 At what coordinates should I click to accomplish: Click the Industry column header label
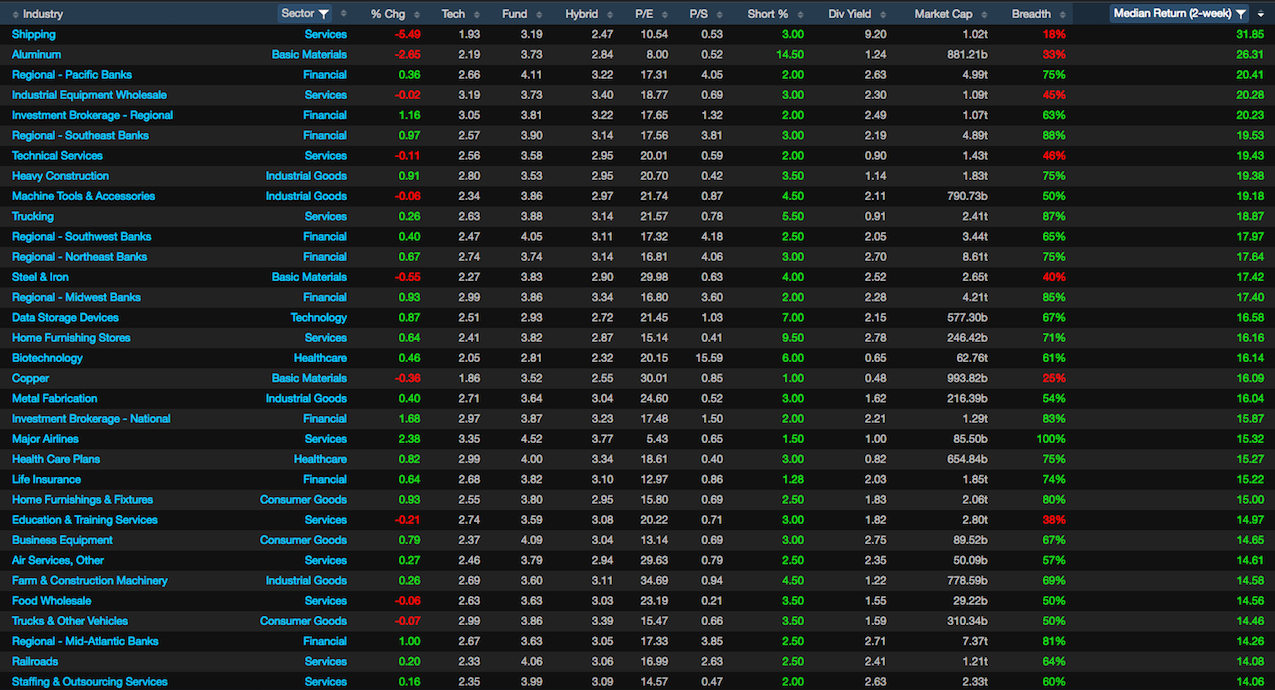point(43,14)
